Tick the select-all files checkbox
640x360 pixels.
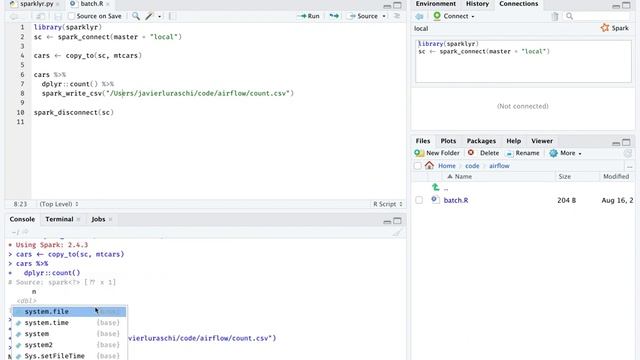tap(418, 166)
